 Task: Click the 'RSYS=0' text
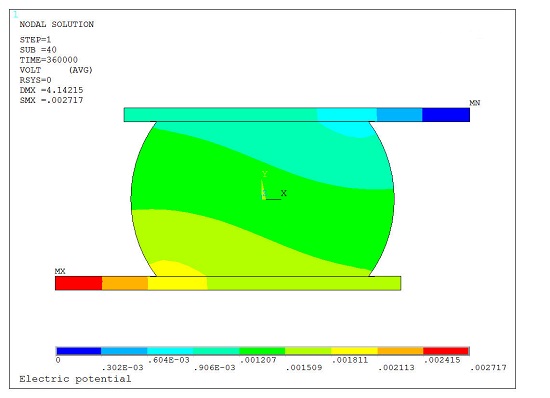(35, 80)
